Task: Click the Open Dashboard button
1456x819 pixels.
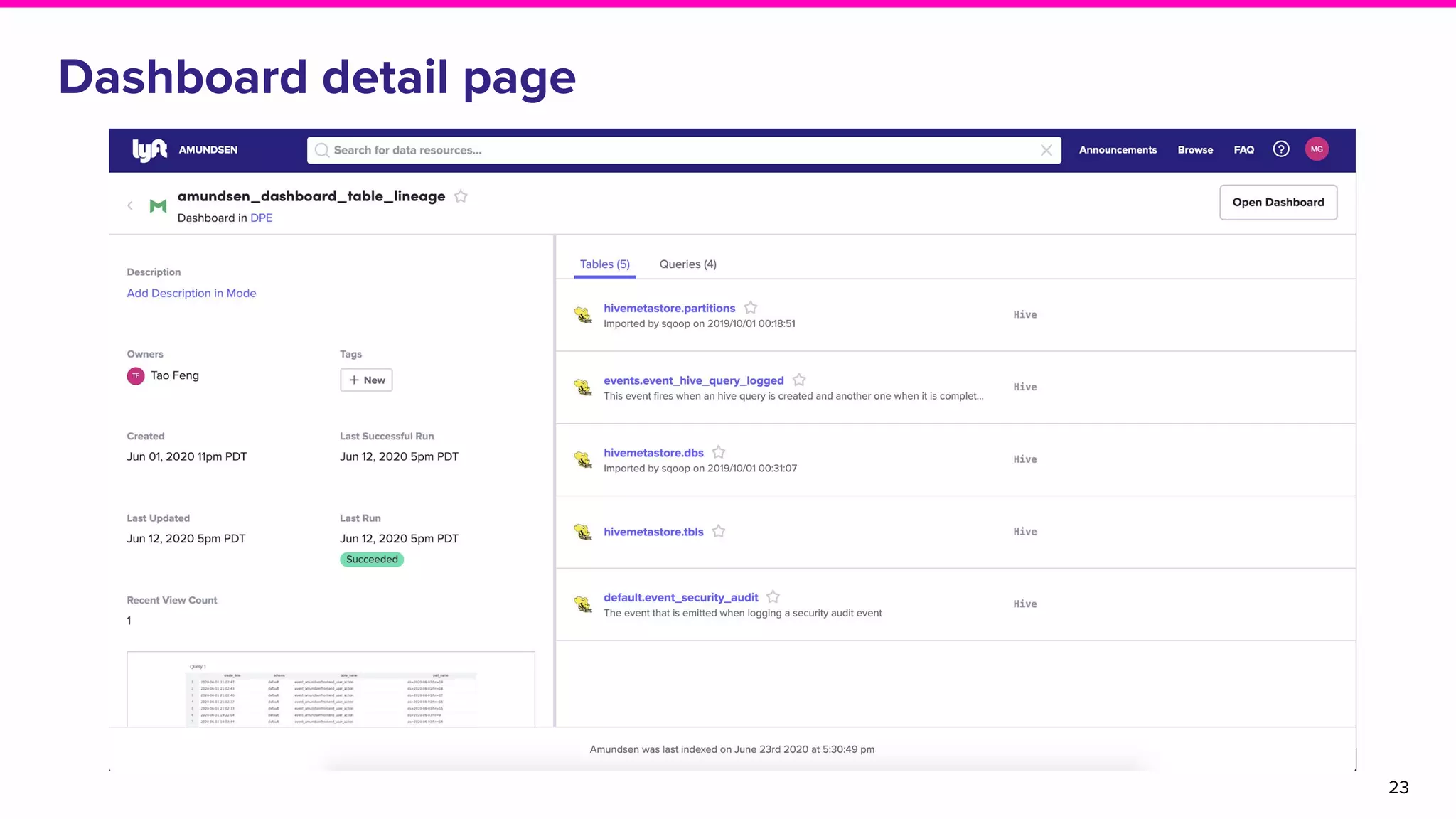Action: click(1278, 203)
